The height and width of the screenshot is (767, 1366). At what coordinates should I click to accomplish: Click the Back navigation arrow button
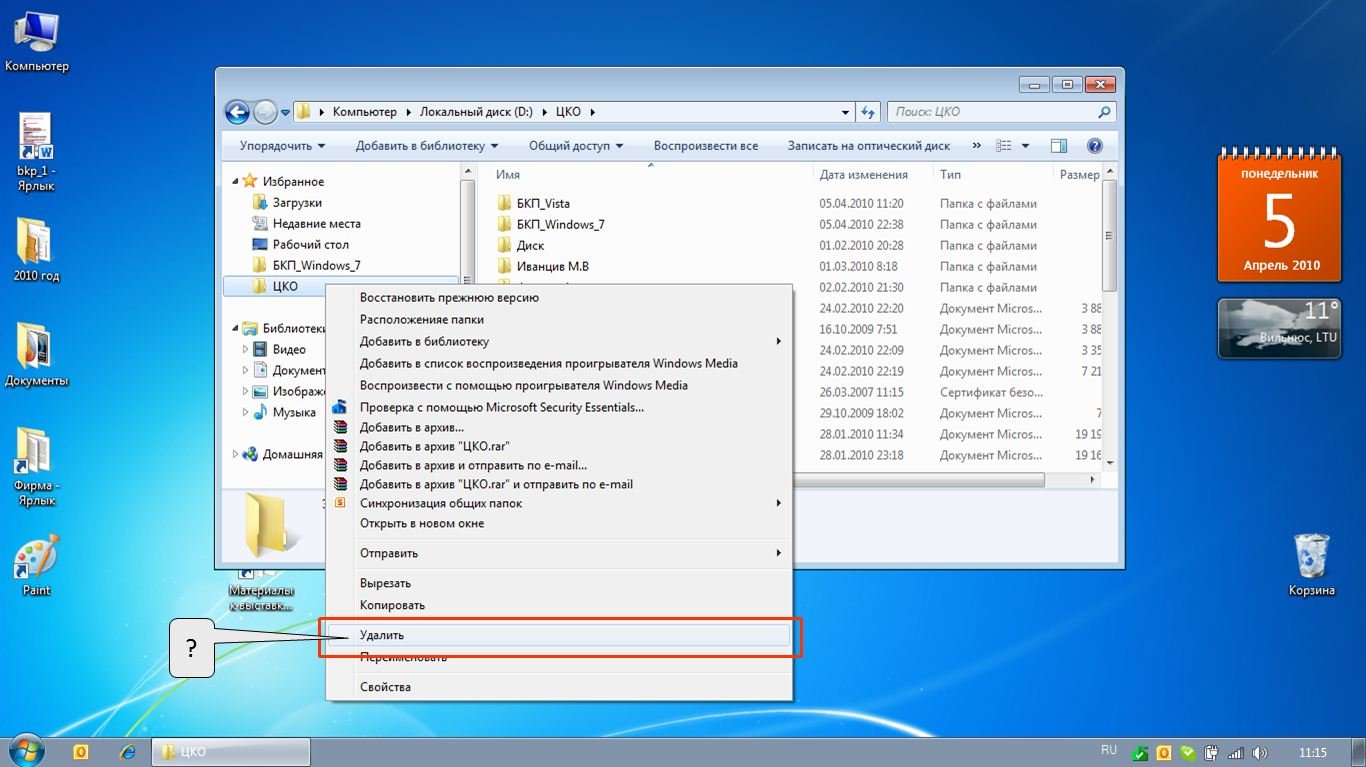click(x=237, y=112)
